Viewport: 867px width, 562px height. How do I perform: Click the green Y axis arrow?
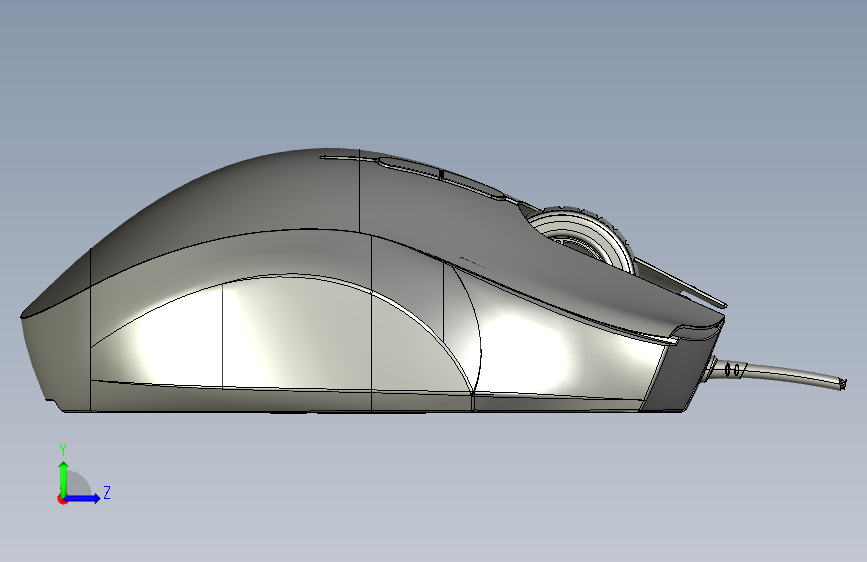coord(64,479)
